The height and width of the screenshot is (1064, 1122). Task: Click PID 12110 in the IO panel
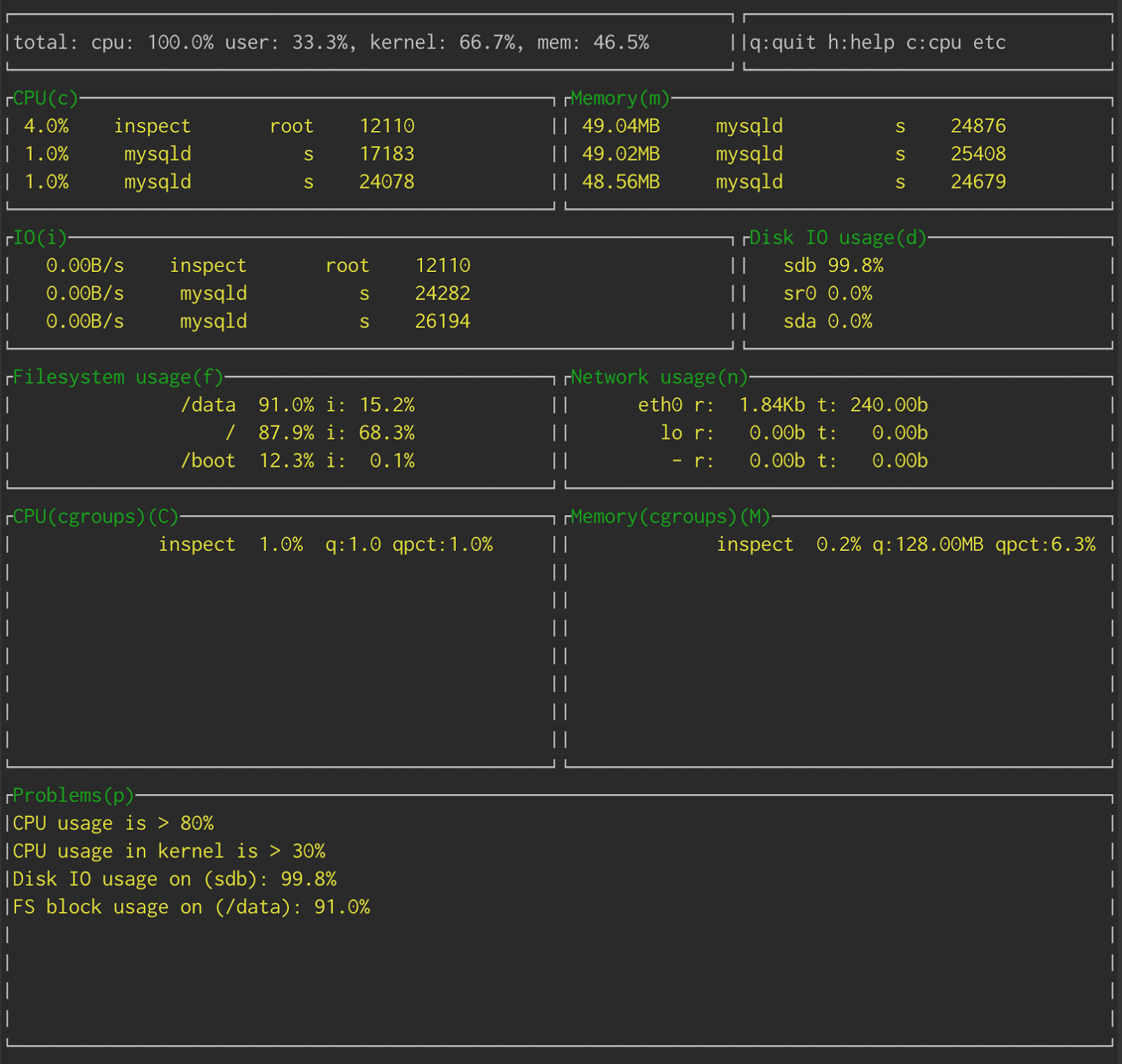click(x=442, y=266)
